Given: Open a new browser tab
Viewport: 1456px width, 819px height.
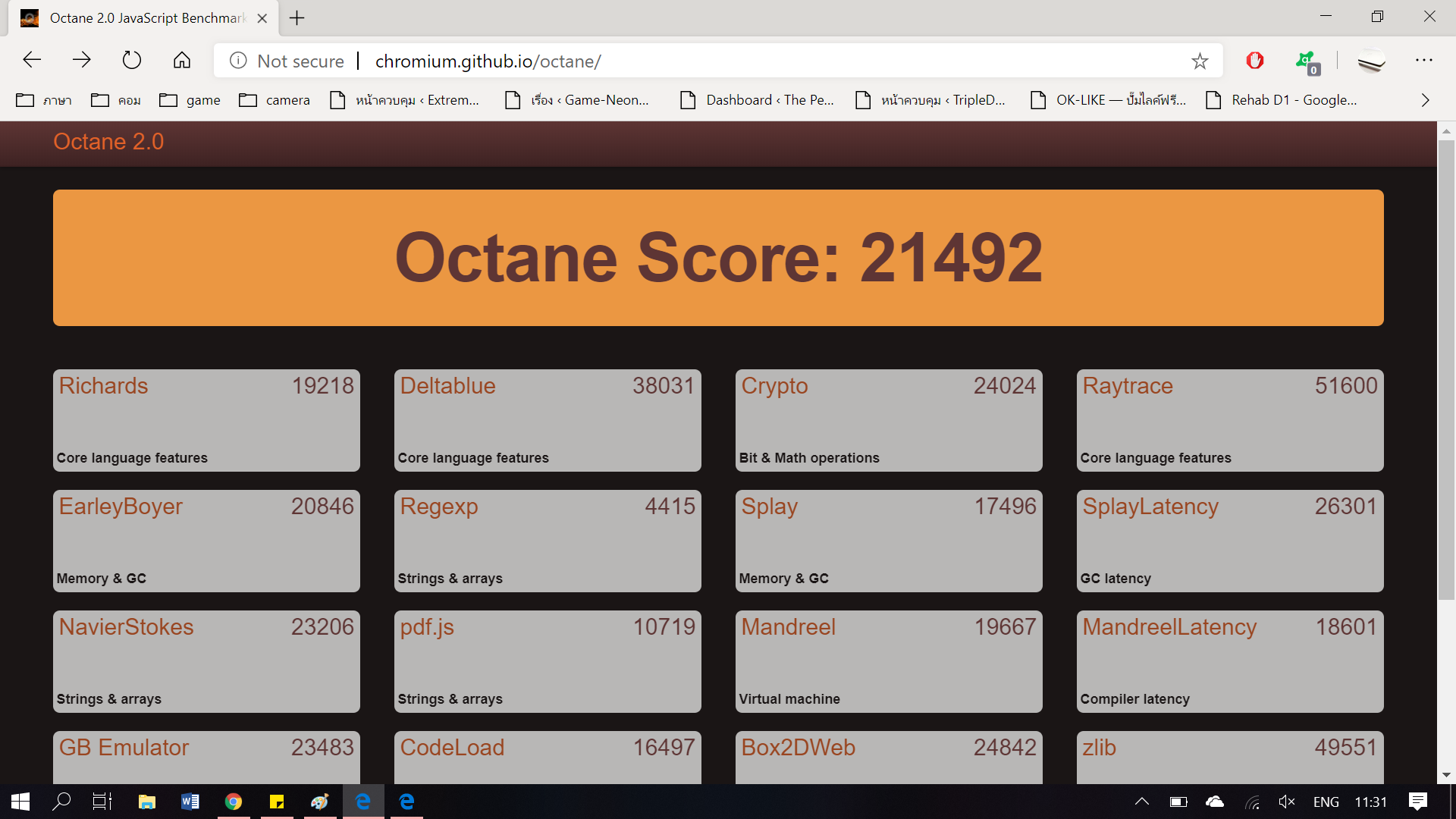Looking at the screenshot, I should [297, 18].
